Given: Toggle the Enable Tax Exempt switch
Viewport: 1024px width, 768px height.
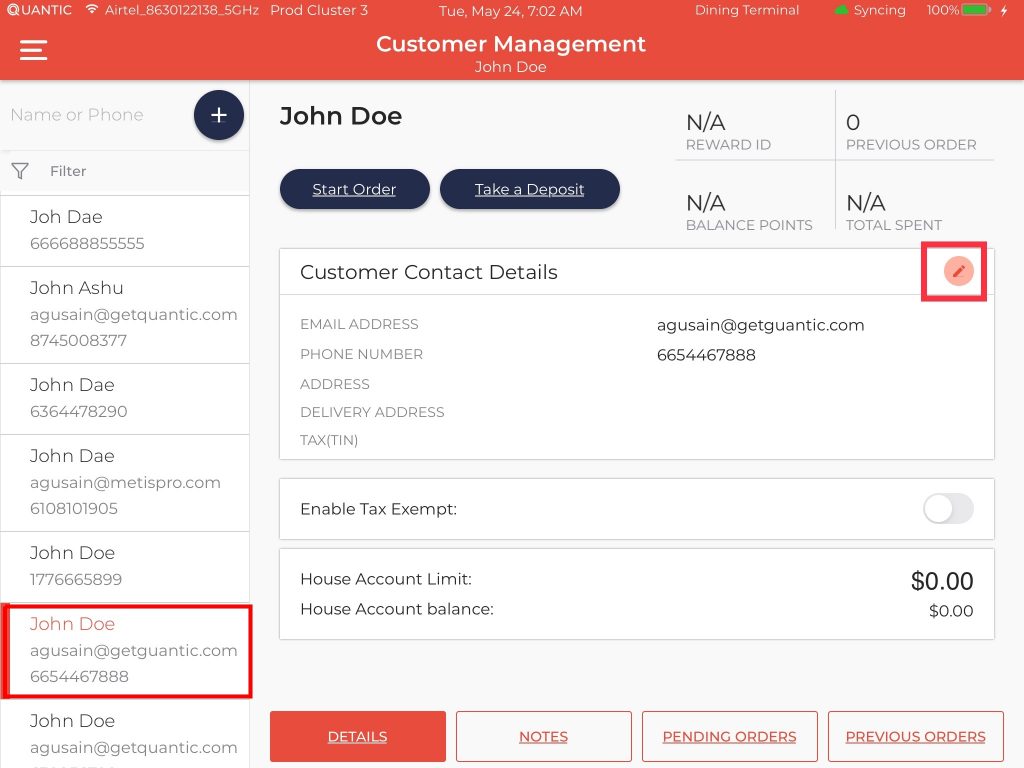Looking at the screenshot, I should click(947, 509).
